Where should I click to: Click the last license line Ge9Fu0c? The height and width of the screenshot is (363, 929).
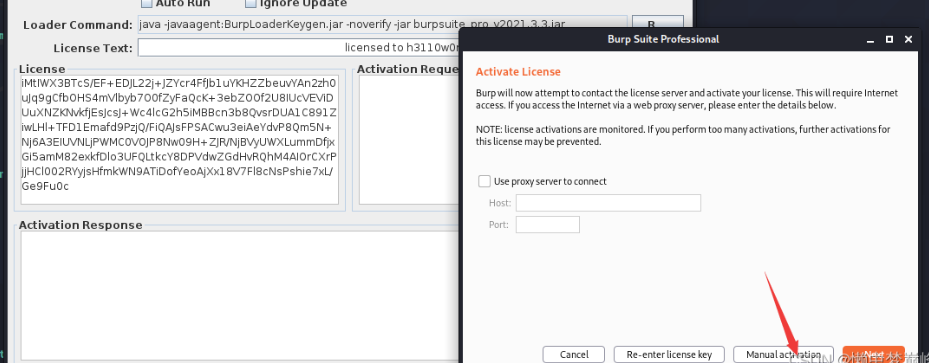(45, 186)
